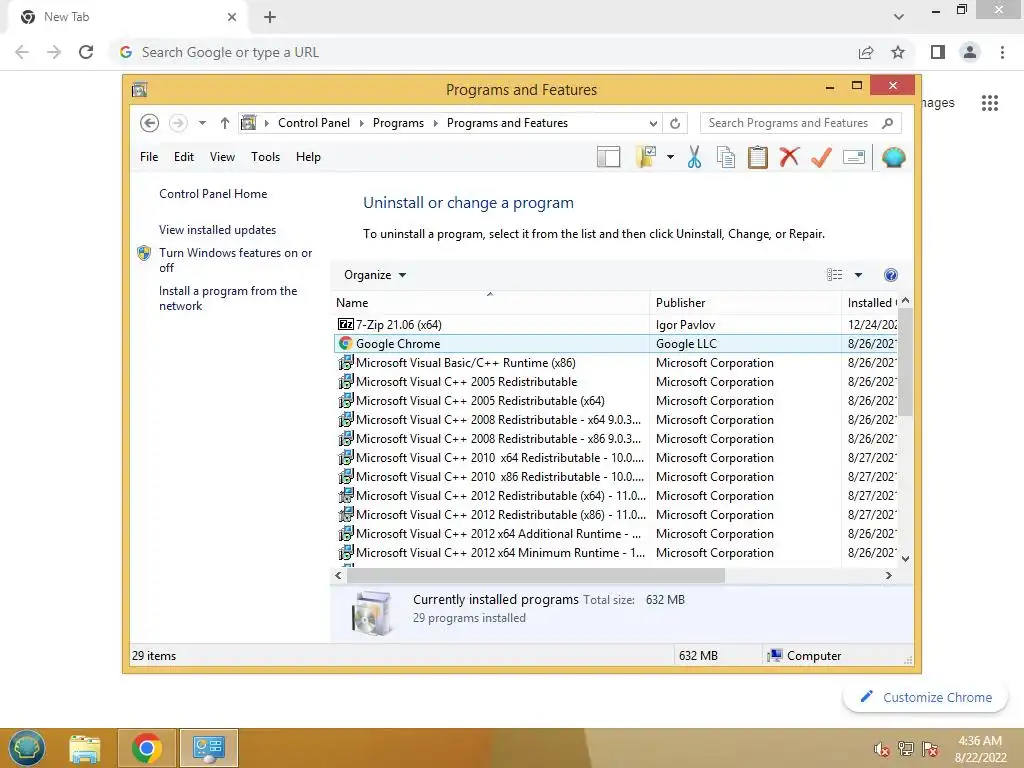
Task: Open the Help menu
Action: pos(308,157)
